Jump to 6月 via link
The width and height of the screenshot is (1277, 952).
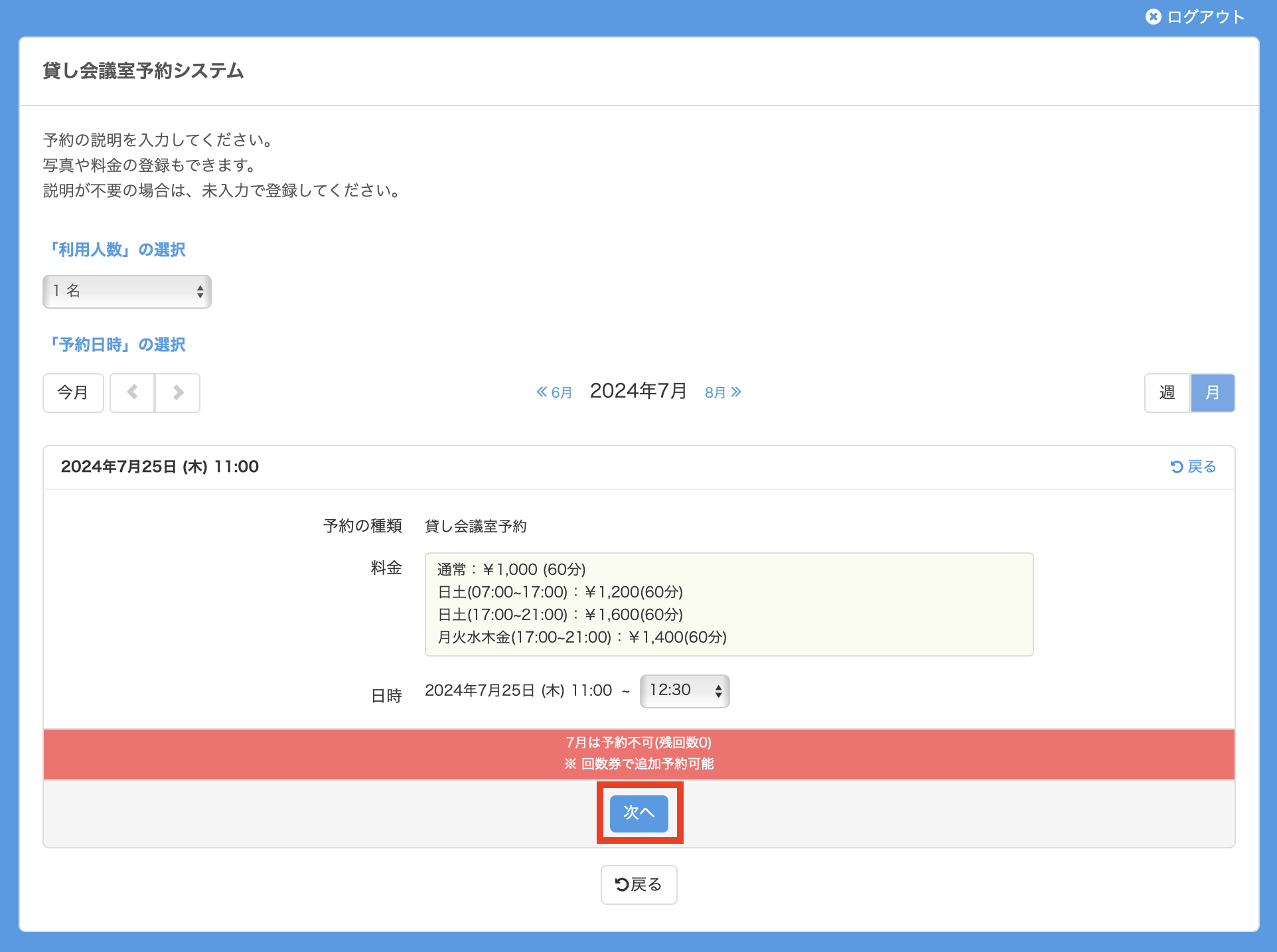tap(554, 392)
